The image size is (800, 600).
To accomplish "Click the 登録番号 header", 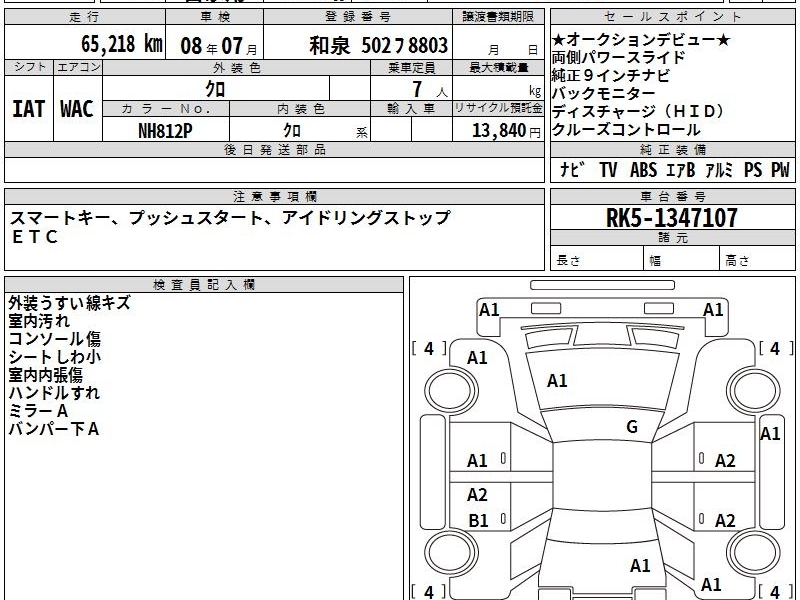I will (358, 17).
